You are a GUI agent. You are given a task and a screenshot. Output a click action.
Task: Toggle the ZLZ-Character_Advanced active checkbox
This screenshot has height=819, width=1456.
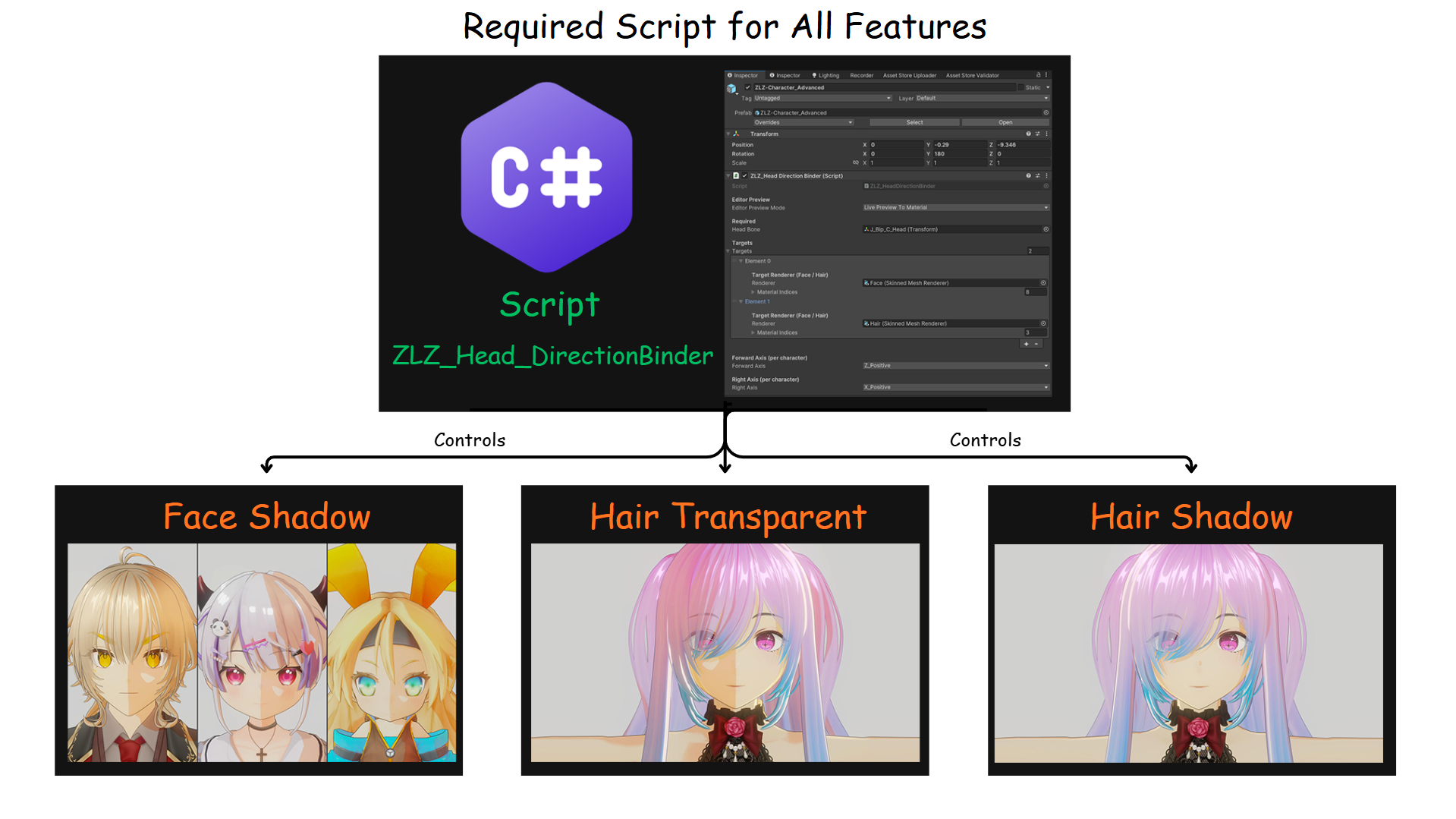click(x=747, y=87)
